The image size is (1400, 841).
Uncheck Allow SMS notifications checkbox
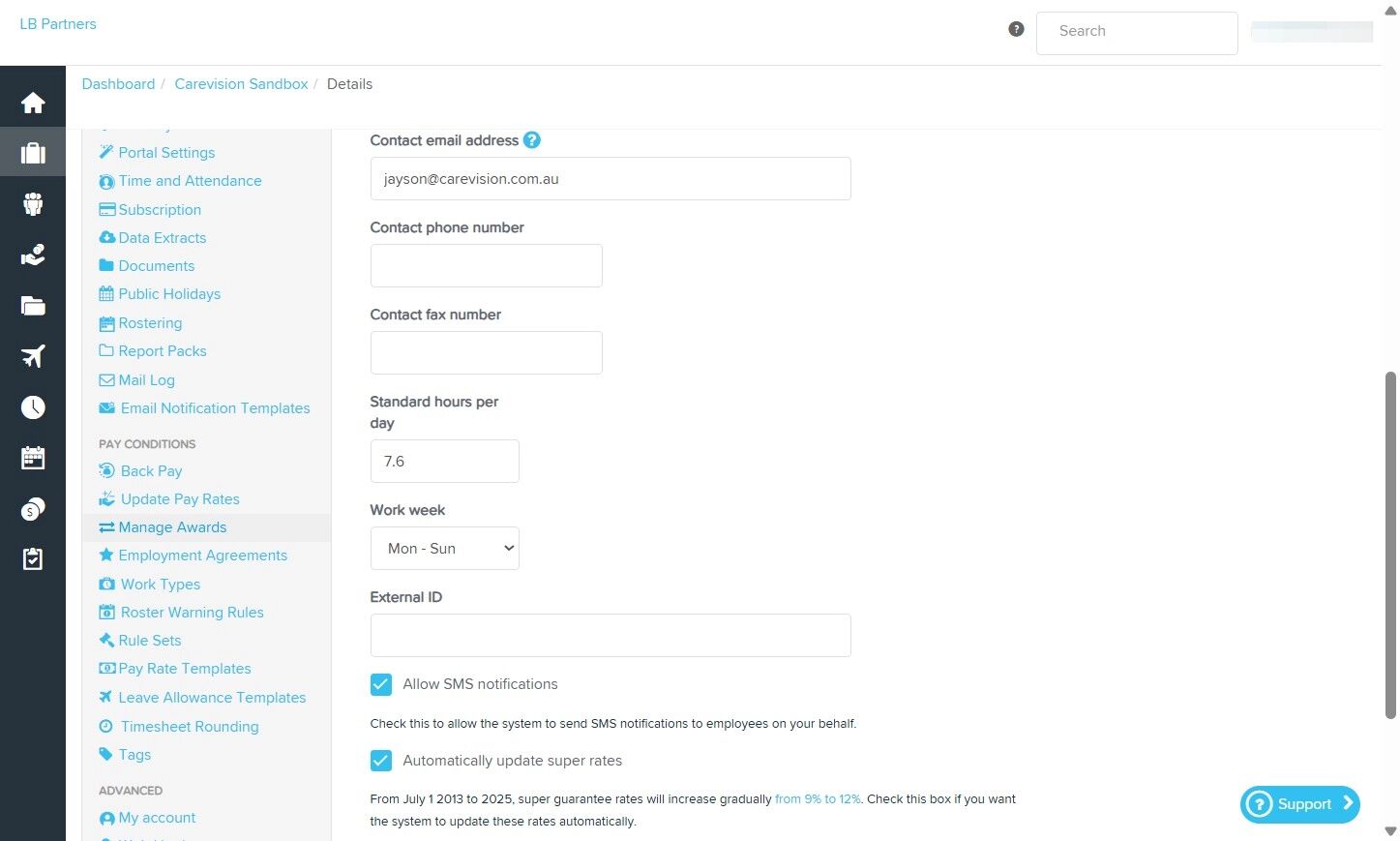coord(381,684)
